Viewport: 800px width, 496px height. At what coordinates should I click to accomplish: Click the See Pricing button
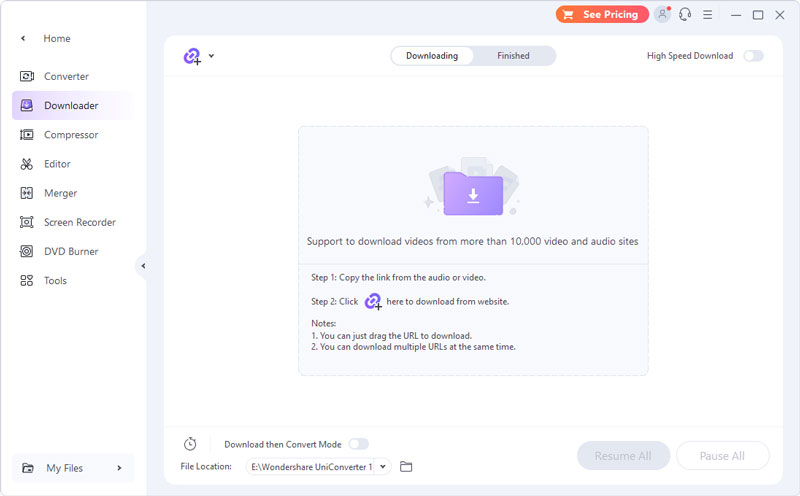(601, 15)
